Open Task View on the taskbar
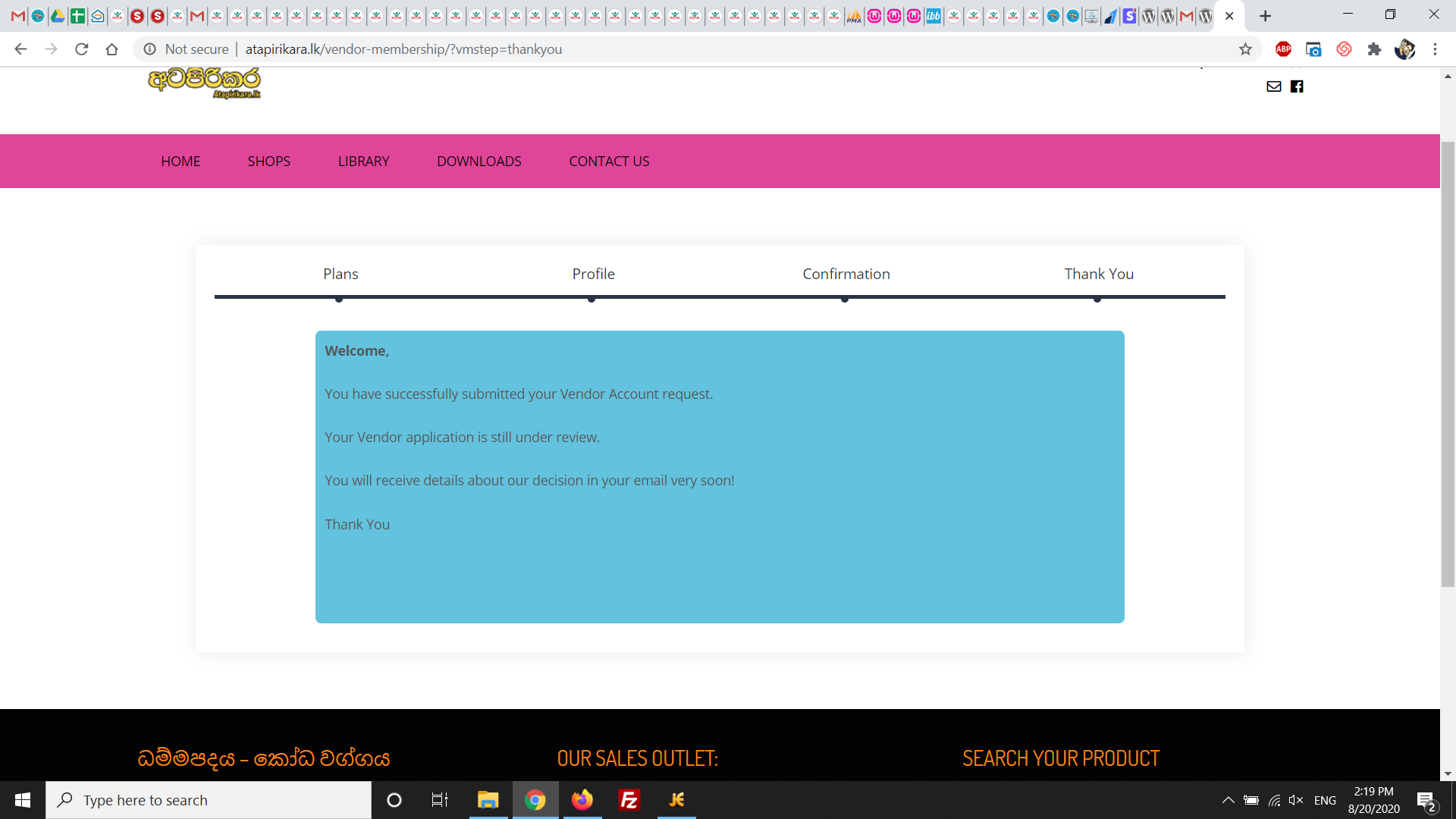This screenshot has height=819, width=1456. click(x=440, y=800)
